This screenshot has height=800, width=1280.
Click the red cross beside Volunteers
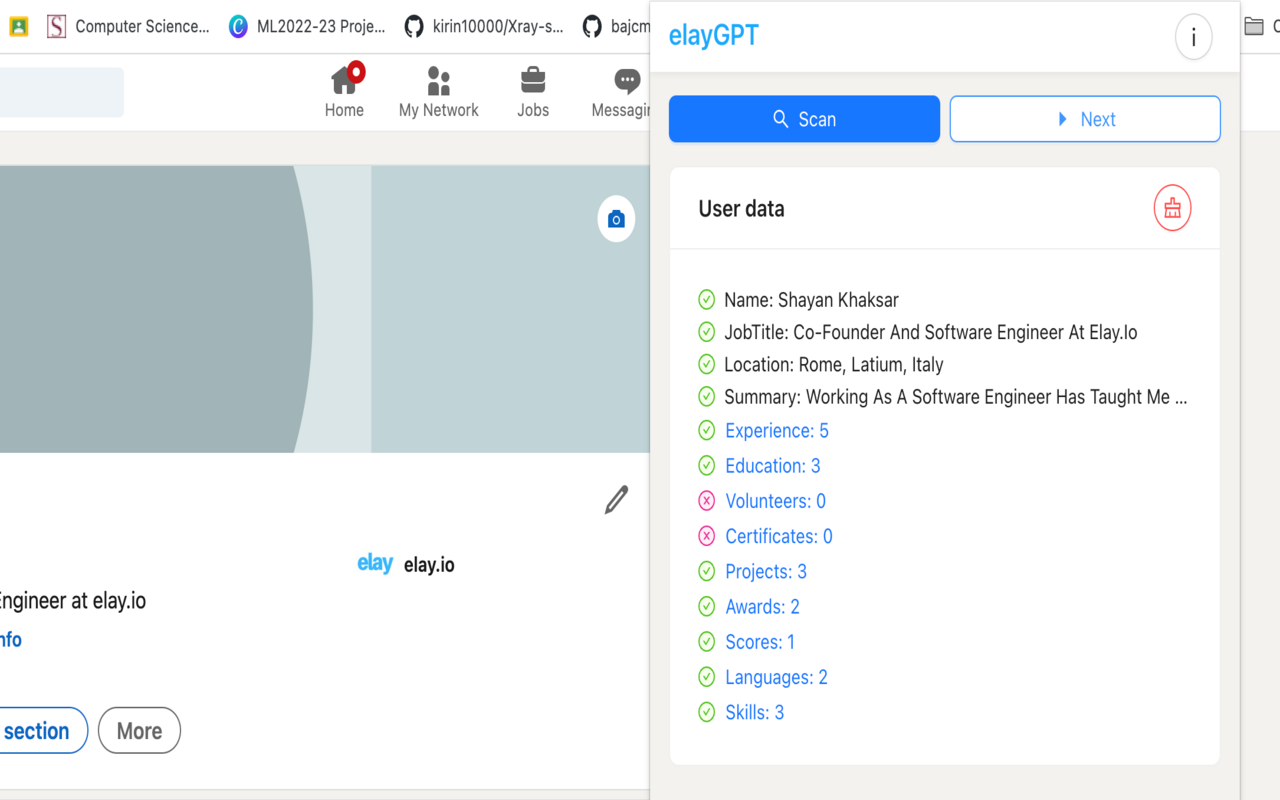(x=706, y=500)
